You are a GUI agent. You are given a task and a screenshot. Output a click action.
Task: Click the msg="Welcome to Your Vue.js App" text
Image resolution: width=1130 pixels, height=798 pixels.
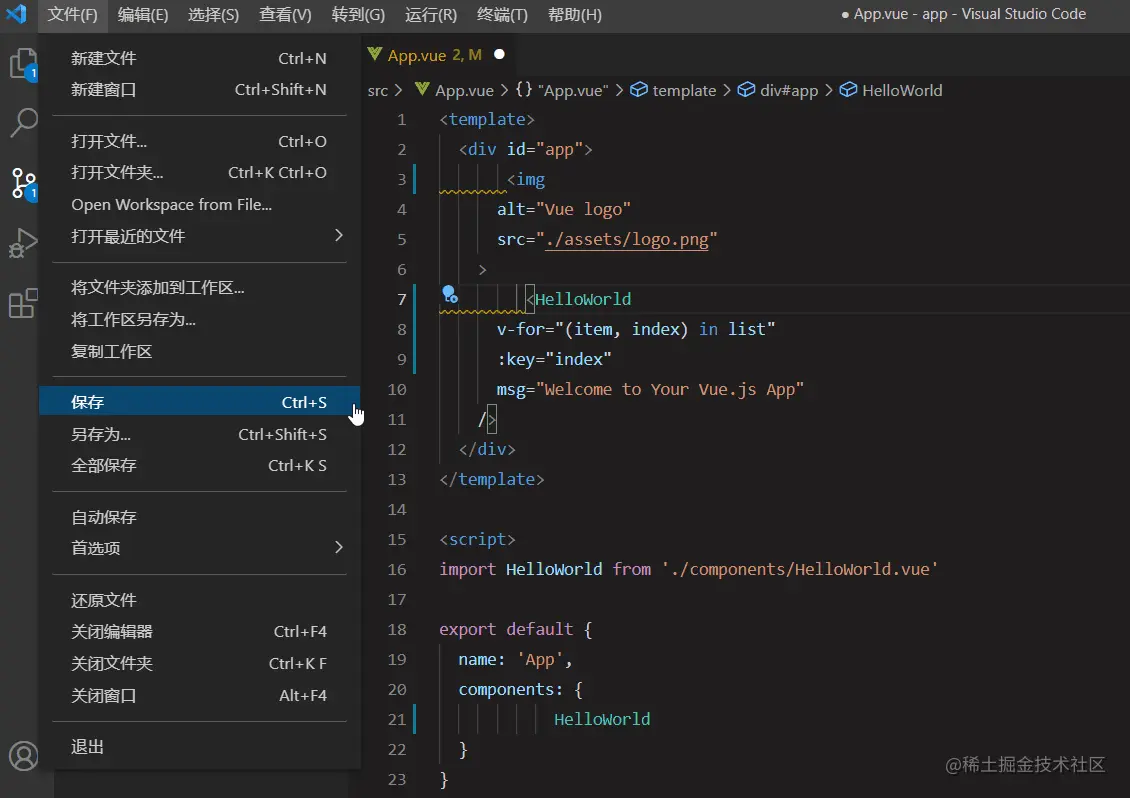click(x=650, y=389)
